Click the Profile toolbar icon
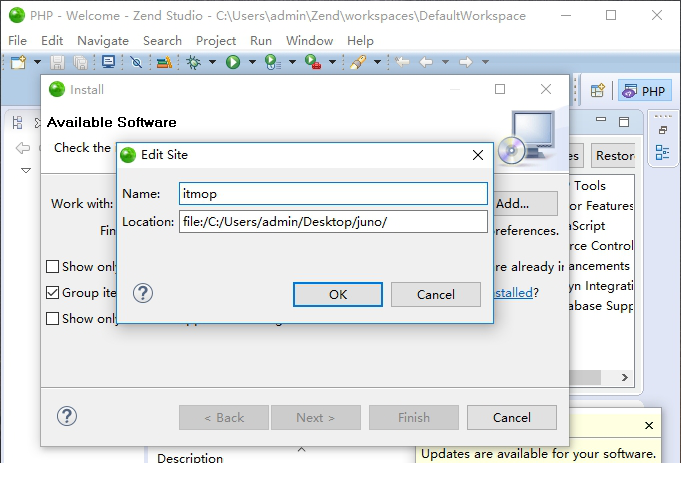 [272, 62]
